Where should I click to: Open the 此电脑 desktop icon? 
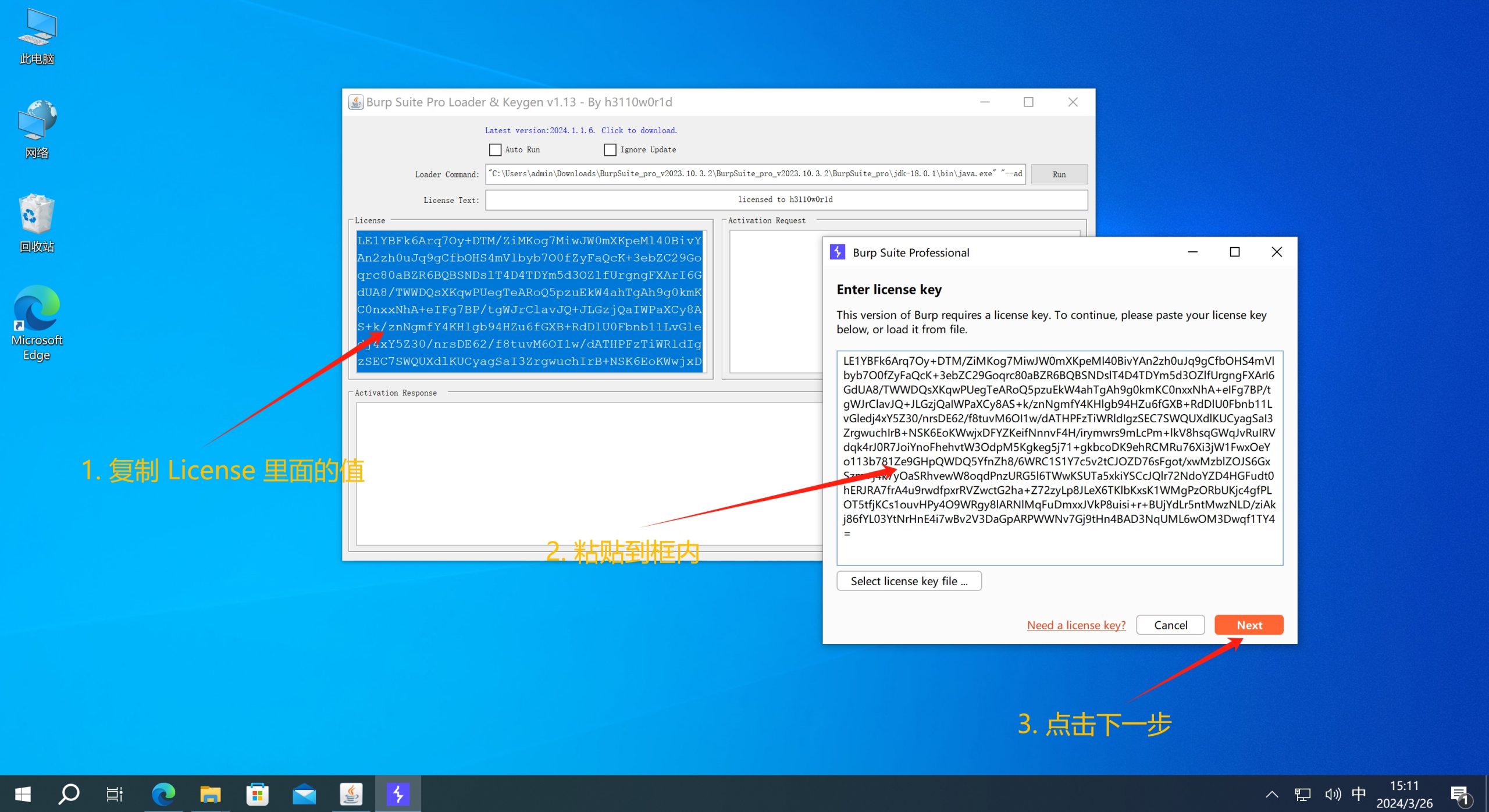[x=37, y=36]
